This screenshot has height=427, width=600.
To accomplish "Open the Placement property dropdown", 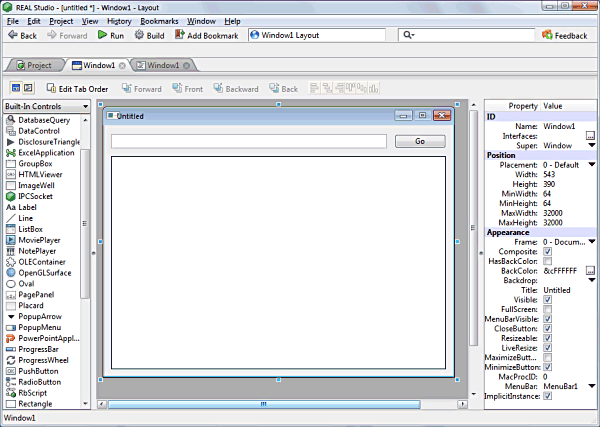I will click(x=592, y=166).
